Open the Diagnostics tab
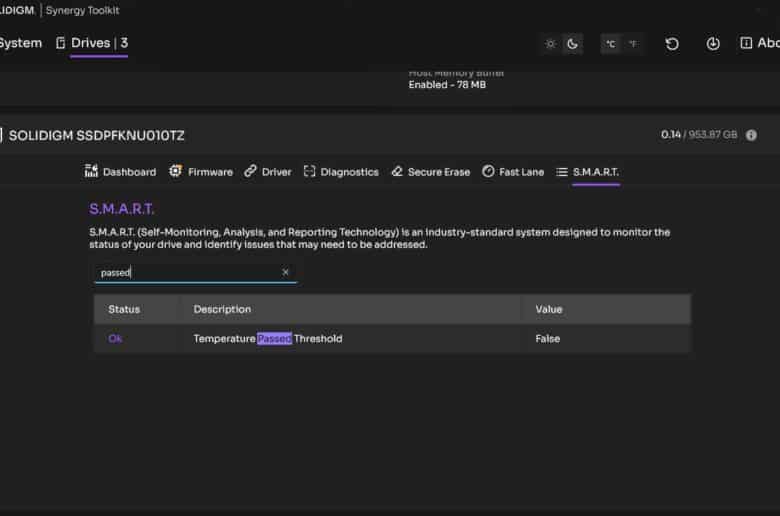 [x=341, y=172]
